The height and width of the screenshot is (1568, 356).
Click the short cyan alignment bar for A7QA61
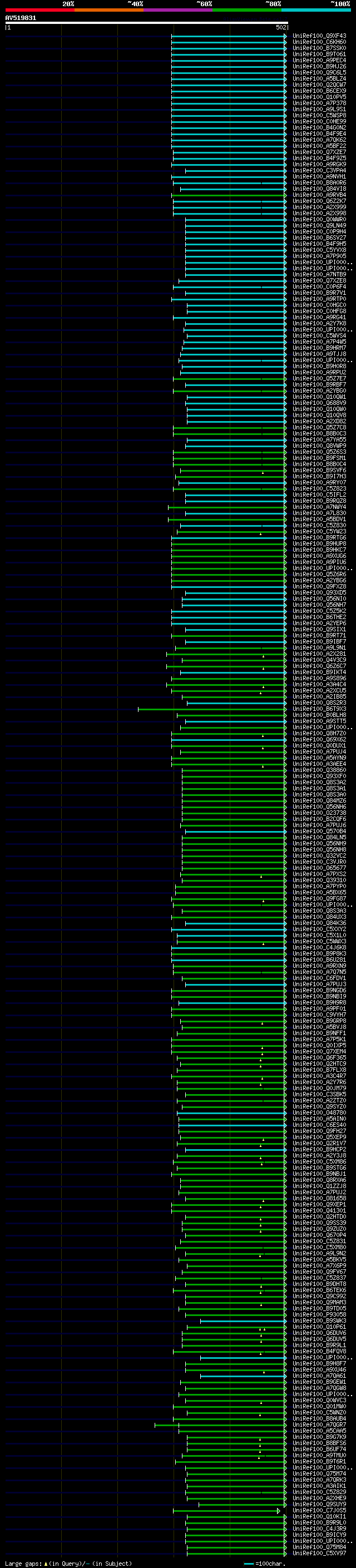click(243, 1376)
